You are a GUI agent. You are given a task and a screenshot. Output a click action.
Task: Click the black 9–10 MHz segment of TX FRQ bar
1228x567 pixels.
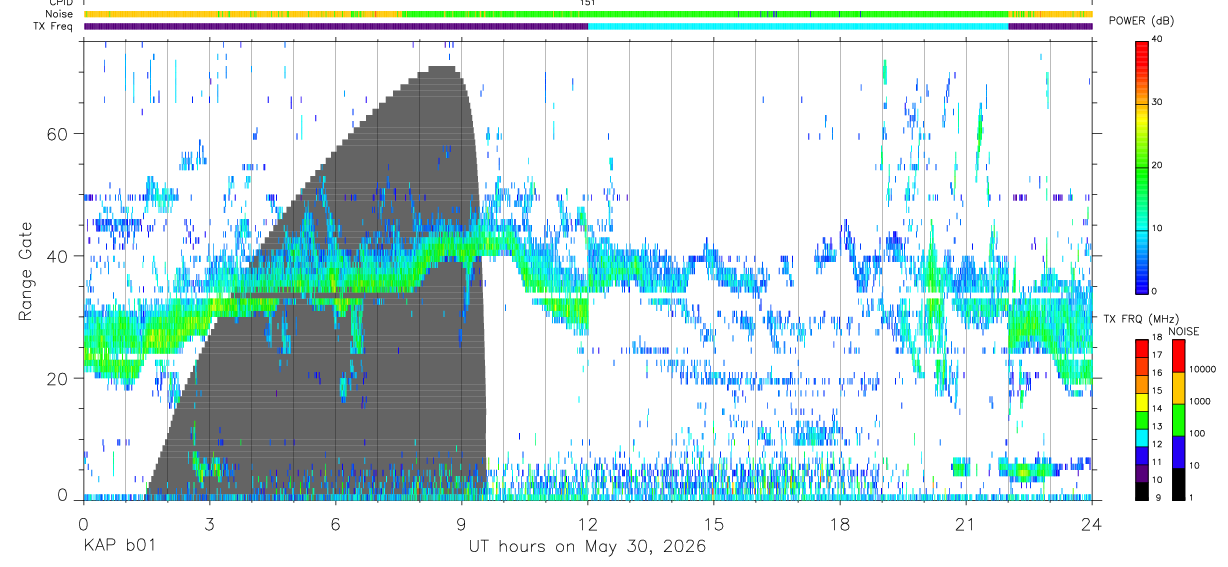1142,491
